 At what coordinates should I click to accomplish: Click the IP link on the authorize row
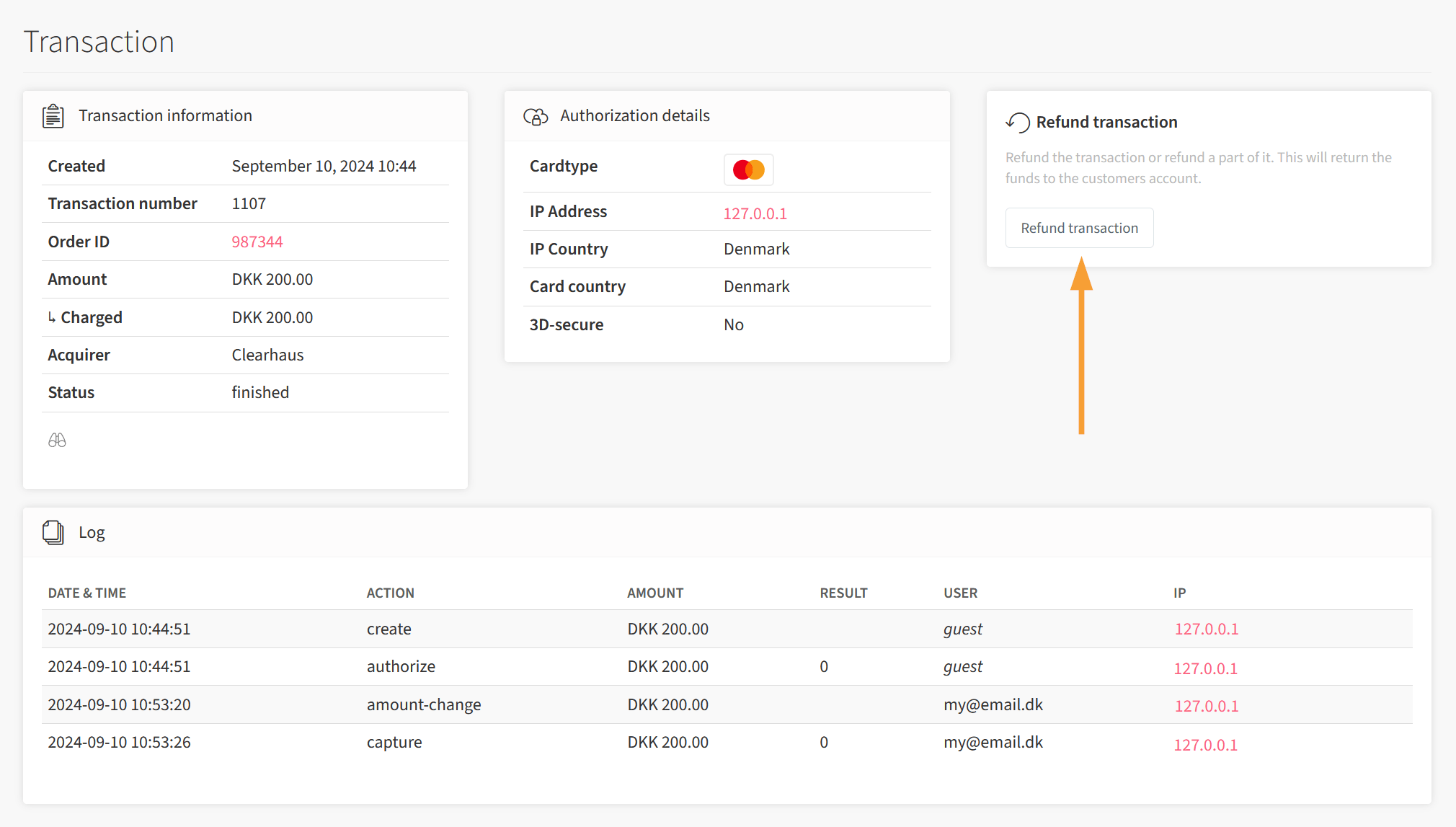click(x=1205, y=668)
